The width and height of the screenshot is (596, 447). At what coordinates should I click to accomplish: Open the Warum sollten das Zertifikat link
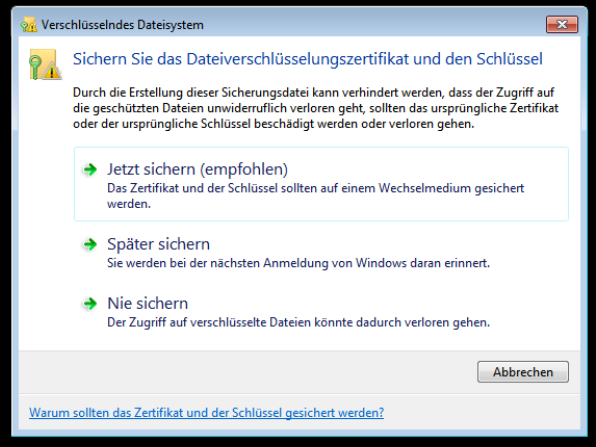pos(206,412)
